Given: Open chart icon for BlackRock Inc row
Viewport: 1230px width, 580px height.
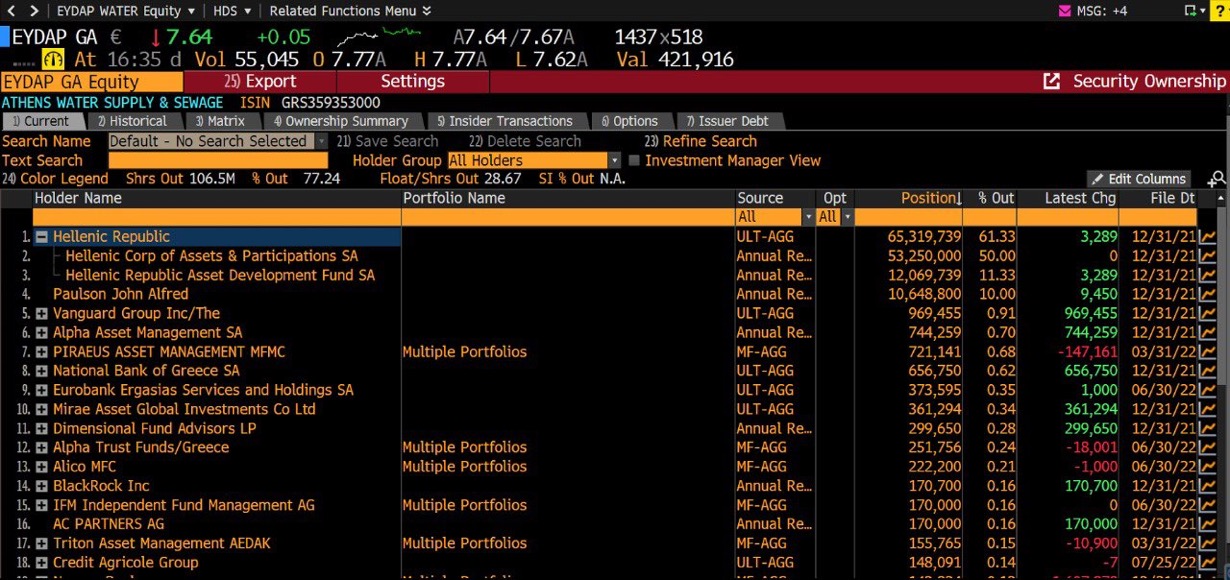Looking at the screenshot, I should [x=1208, y=485].
